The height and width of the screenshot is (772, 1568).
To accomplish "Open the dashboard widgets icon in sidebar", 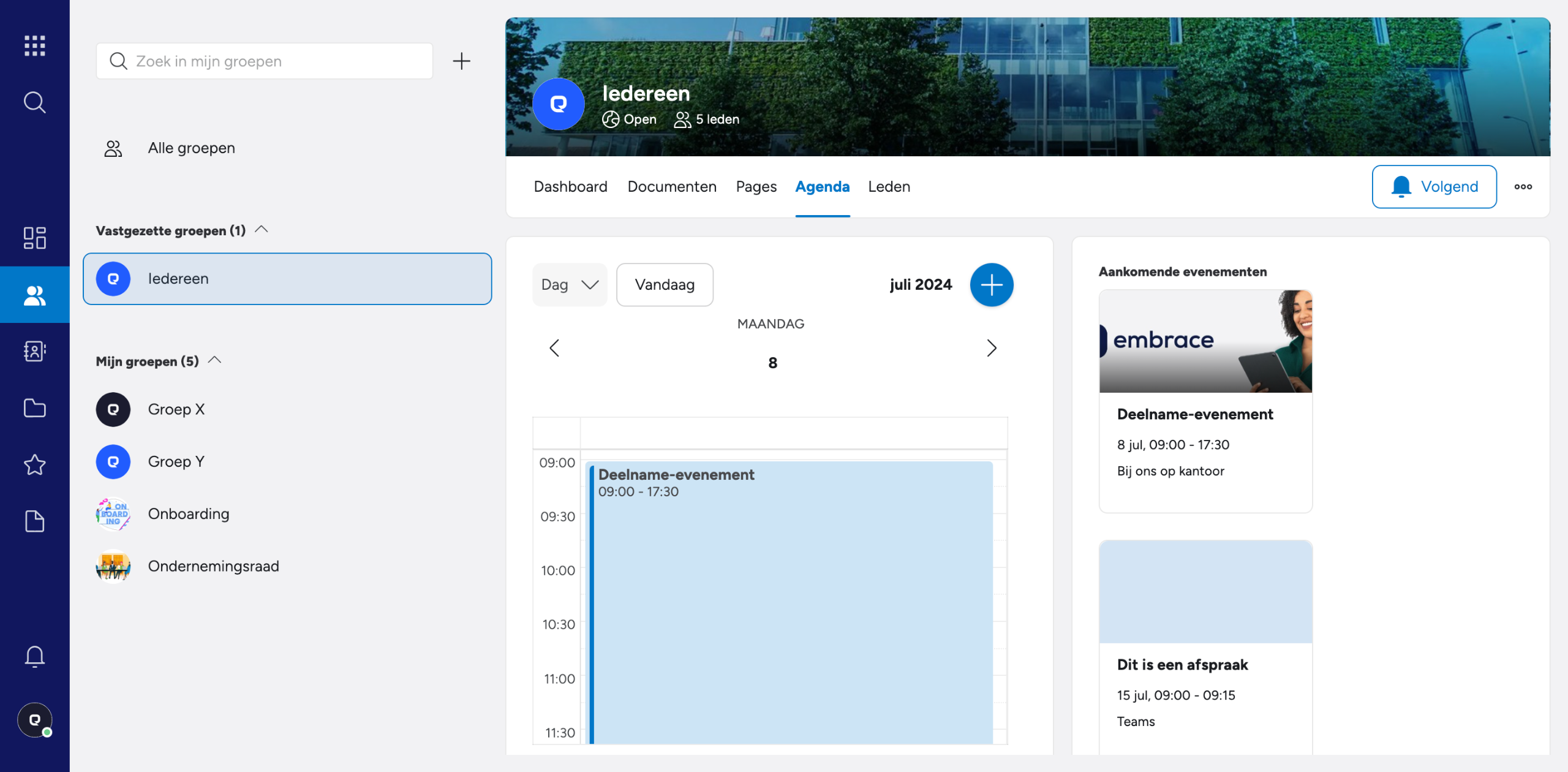I will tap(35, 238).
